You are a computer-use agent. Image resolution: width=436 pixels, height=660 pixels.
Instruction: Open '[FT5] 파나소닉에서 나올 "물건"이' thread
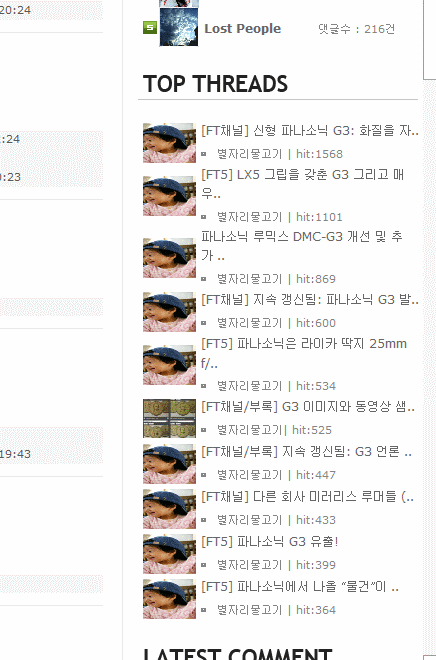point(300,587)
